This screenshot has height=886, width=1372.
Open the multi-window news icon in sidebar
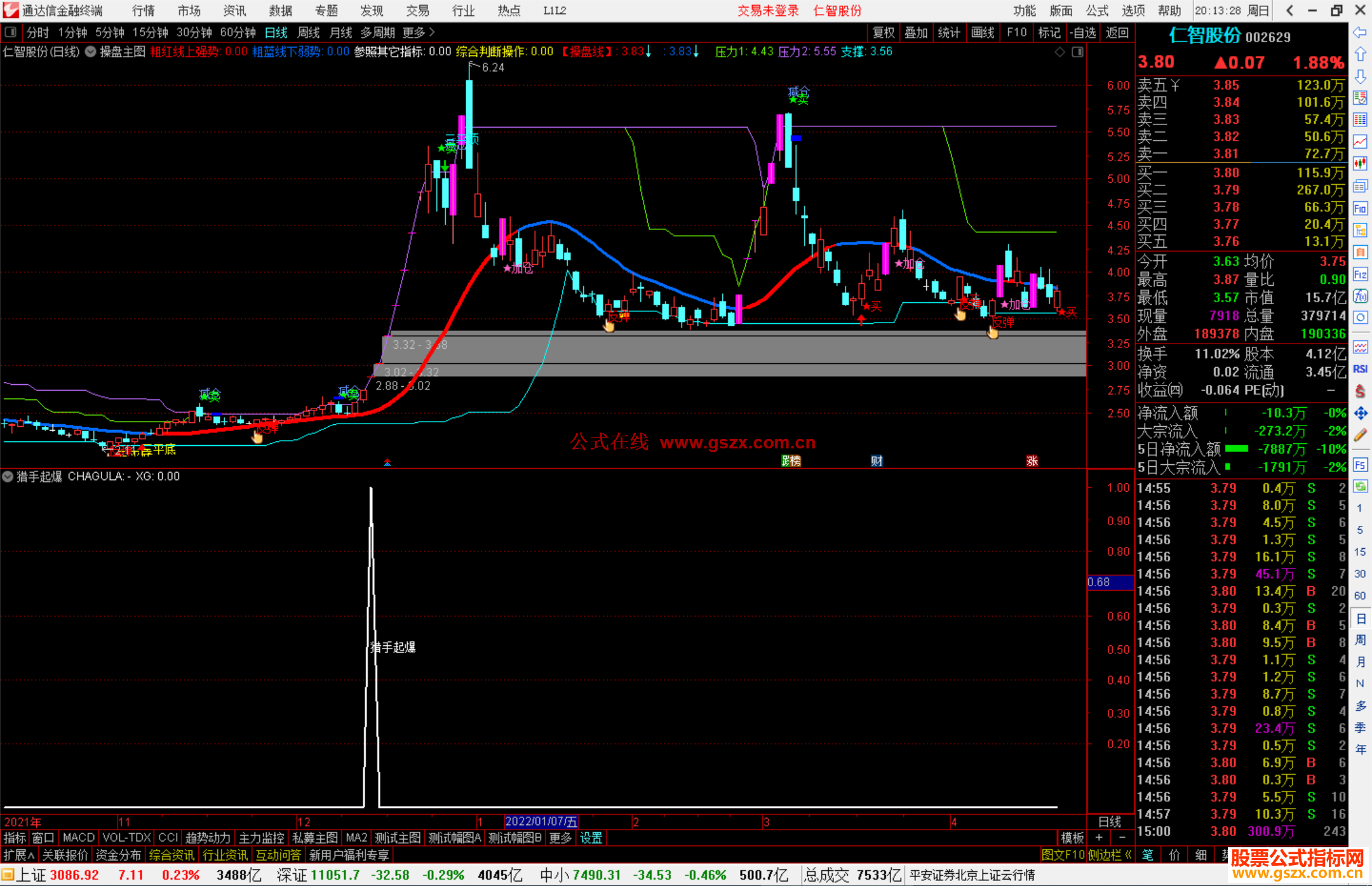(1360, 186)
